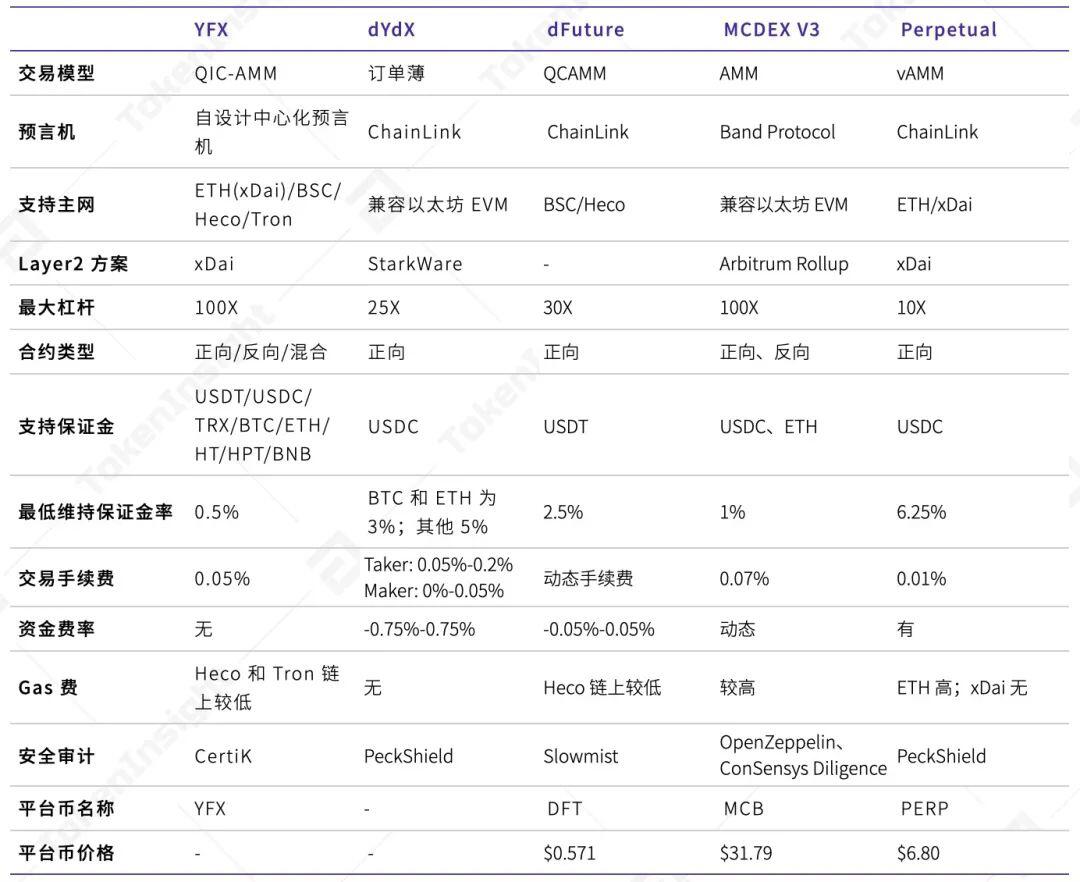Click the 正向/反向/混合 cell
Screen dimensions: 1080x882
pyautogui.click(x=260, y=352)
